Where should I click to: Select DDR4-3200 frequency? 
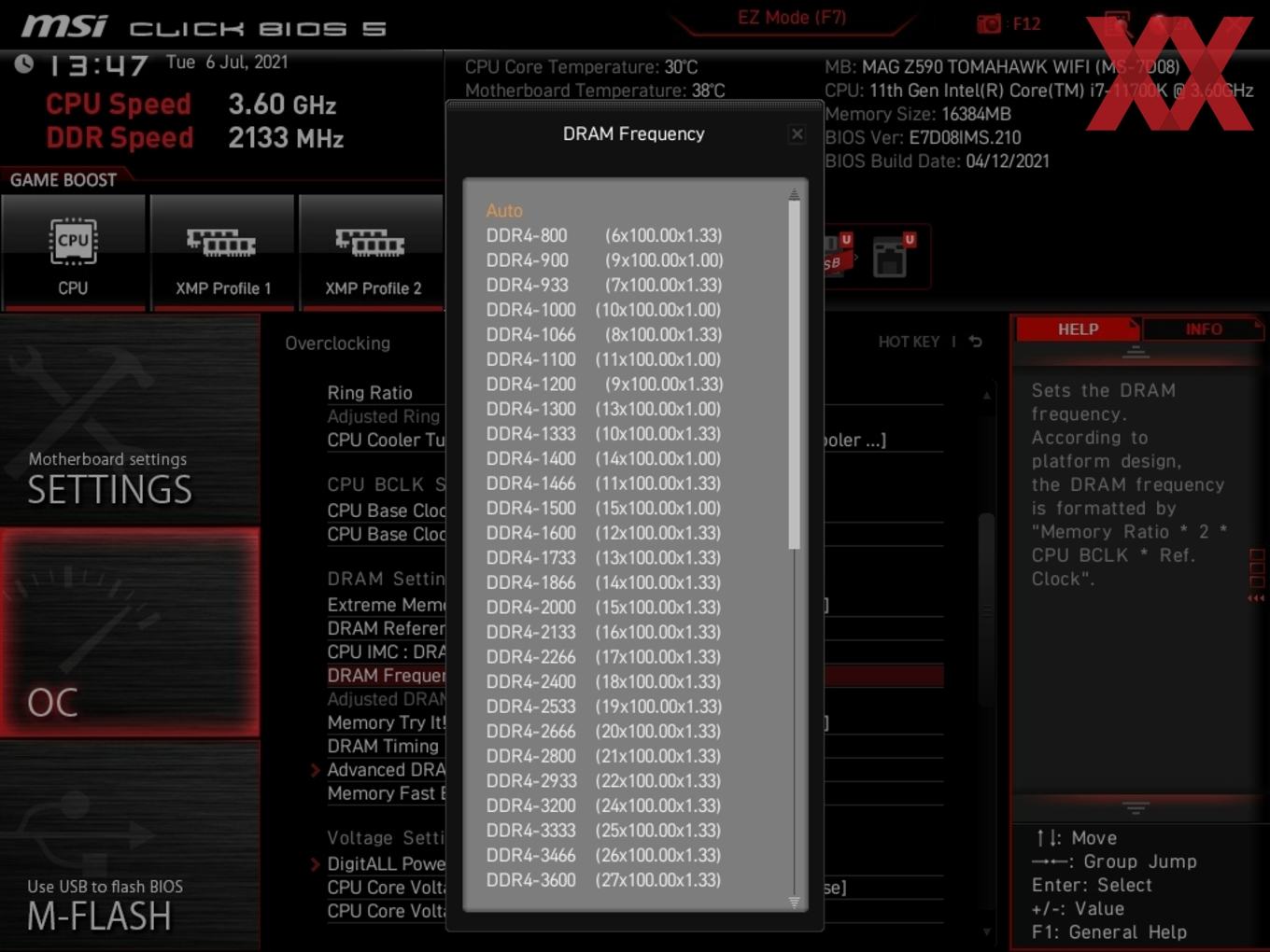click(x=604, y=805)
